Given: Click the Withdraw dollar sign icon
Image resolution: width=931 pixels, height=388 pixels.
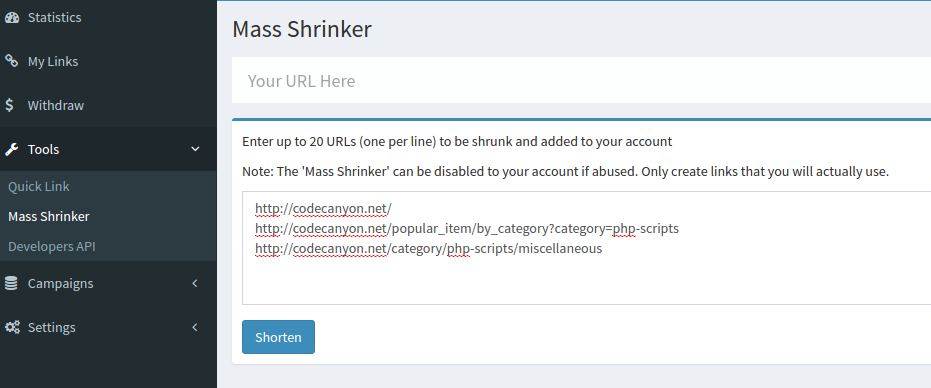Looking at the screenshot, I should point(10,105).
